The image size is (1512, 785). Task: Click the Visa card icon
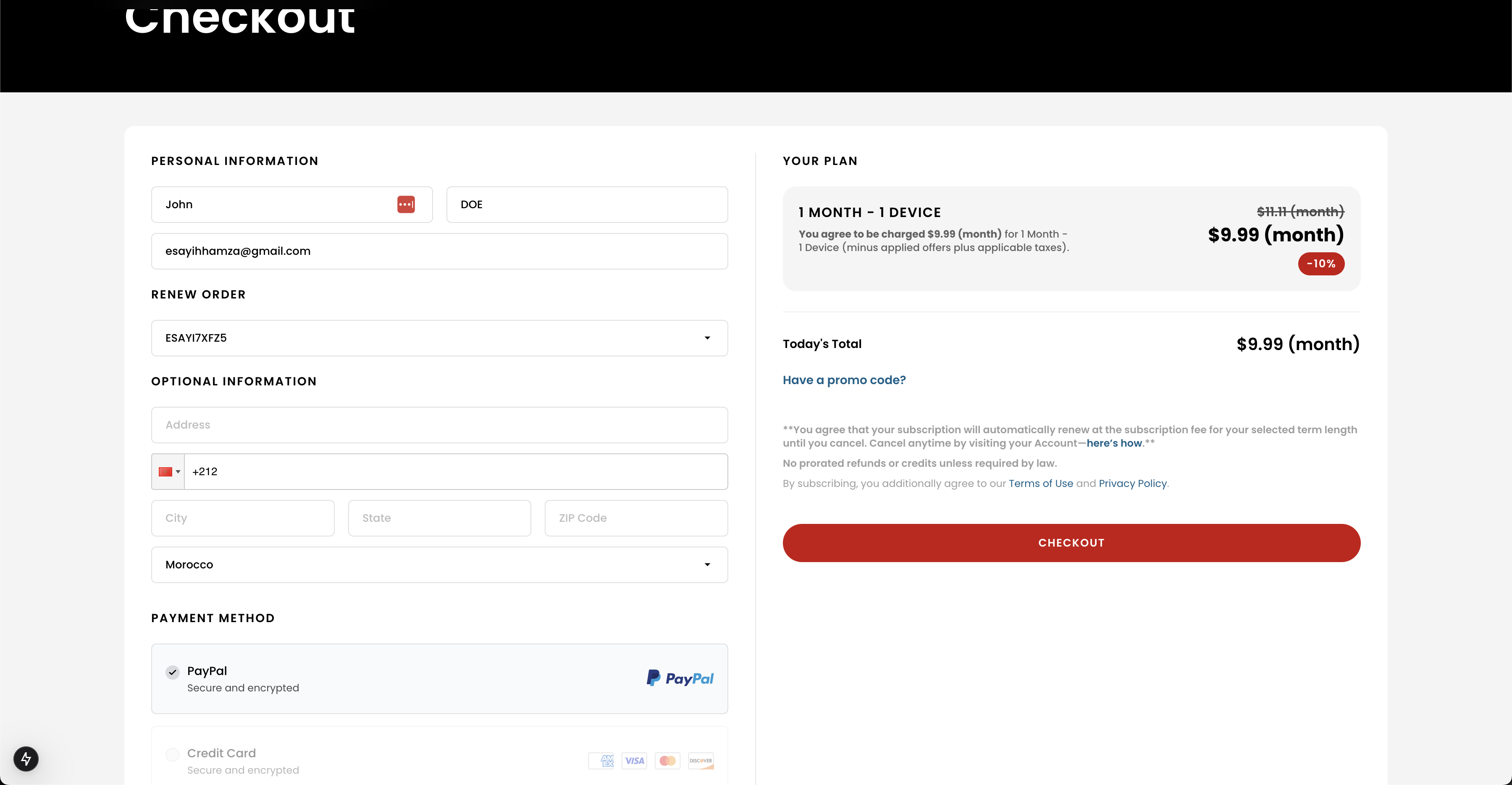click(x=634, y=760)
